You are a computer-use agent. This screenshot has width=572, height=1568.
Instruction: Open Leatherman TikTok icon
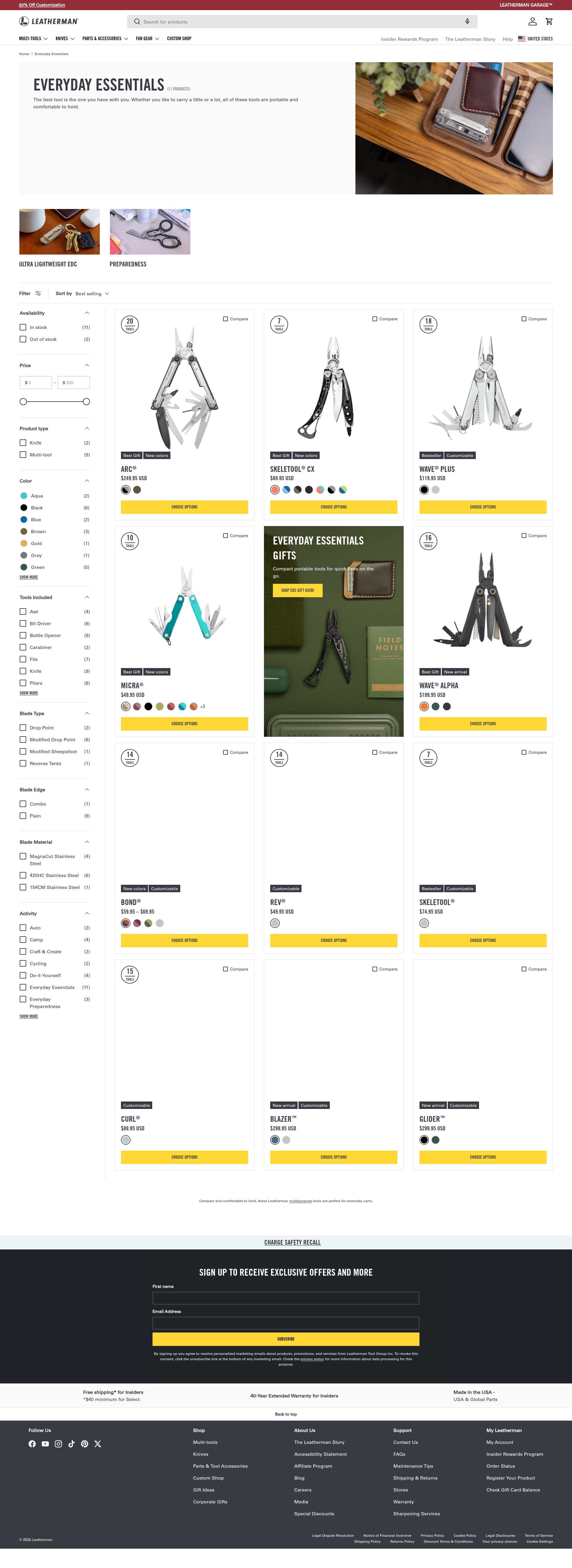[71, 1444]
